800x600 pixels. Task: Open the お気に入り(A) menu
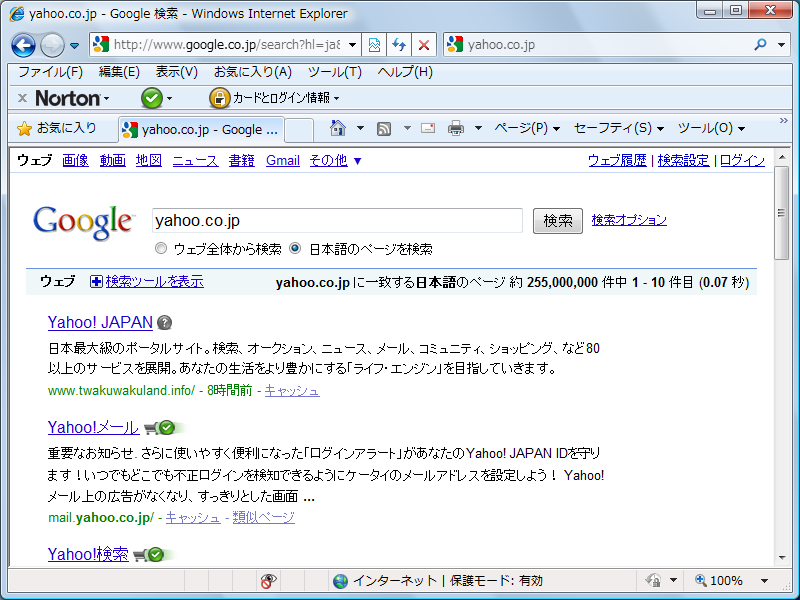253,72
